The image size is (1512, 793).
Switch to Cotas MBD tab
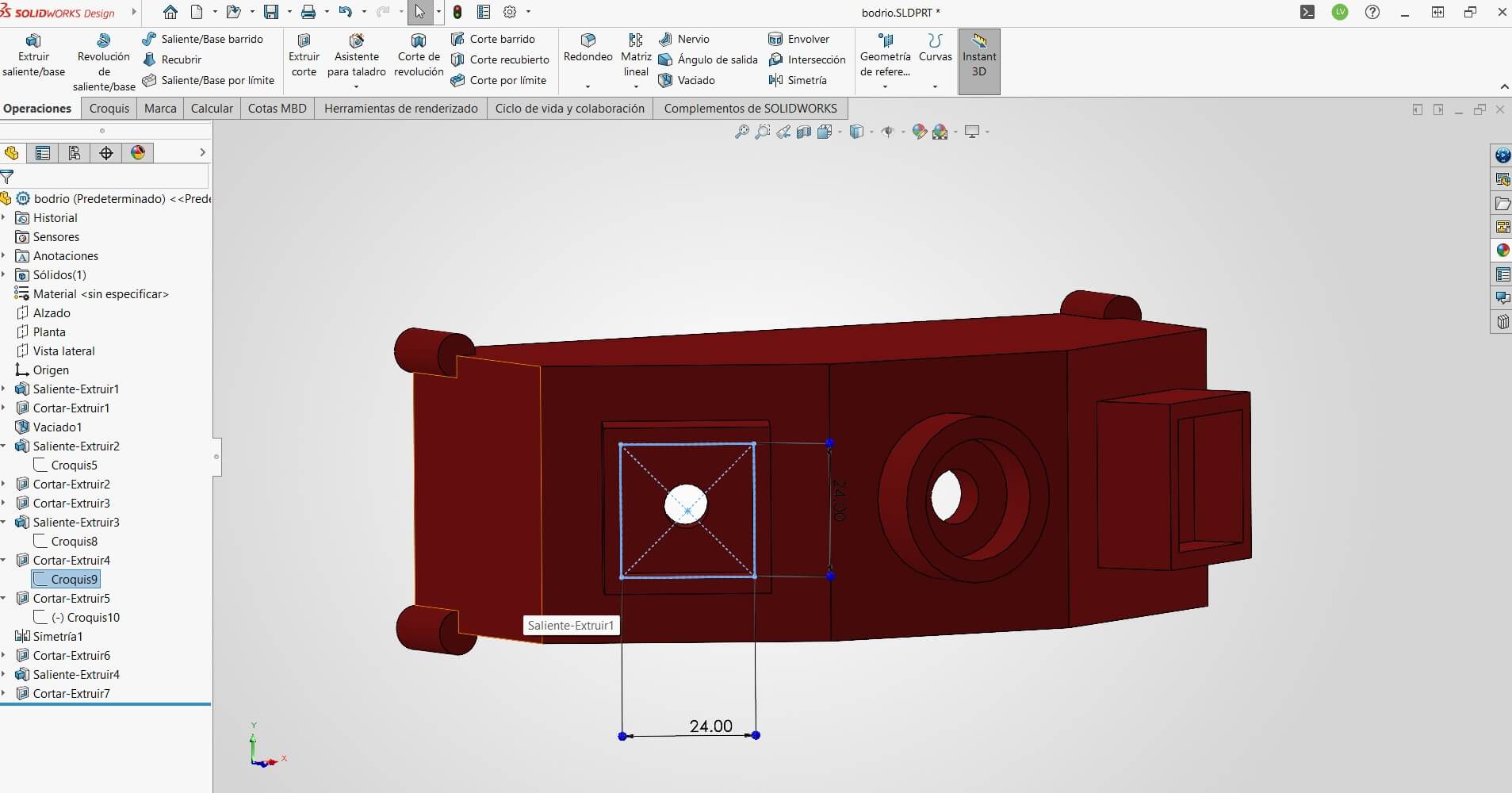[277, 109]
